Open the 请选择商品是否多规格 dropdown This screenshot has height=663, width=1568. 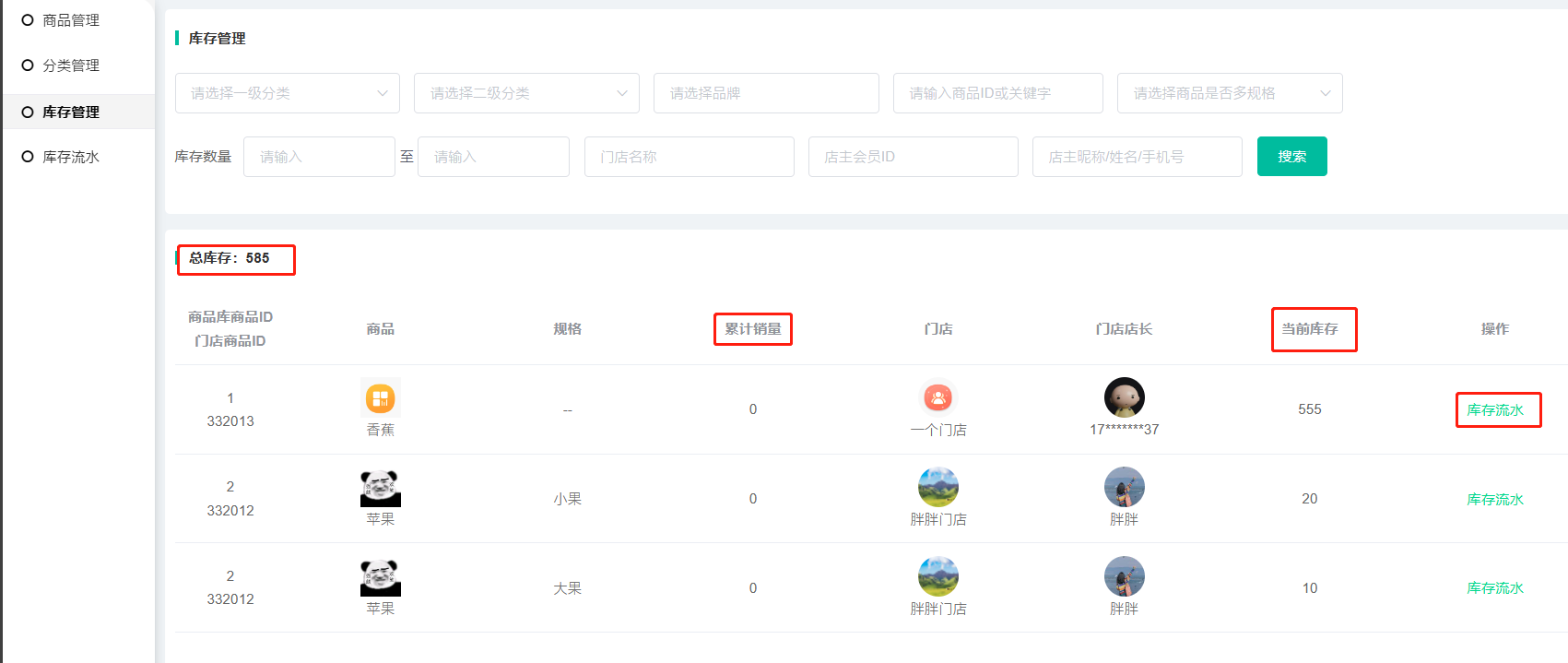(x=1229, y=93)
